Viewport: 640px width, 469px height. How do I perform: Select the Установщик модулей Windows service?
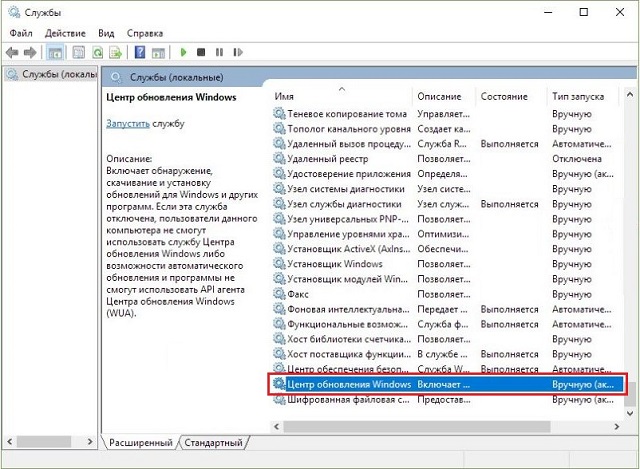pos(447,279)
